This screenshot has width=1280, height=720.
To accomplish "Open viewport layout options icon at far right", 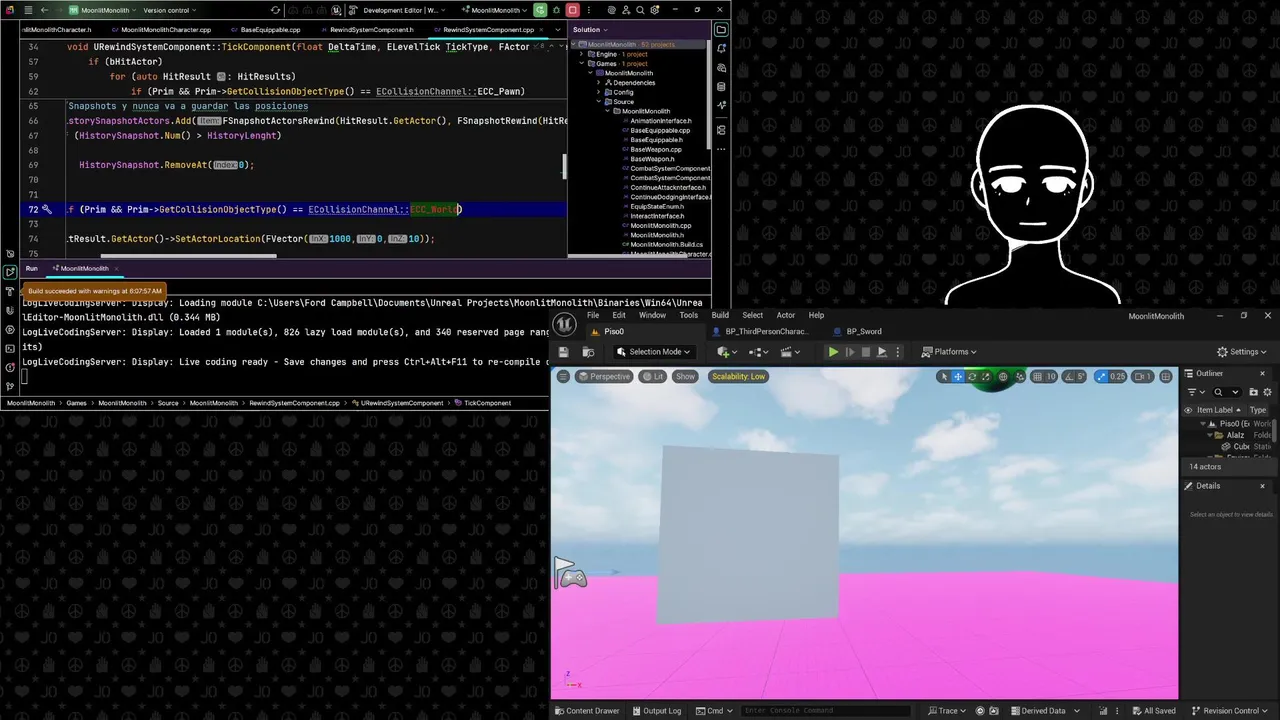I will pyautogui.click(x=1166, y=376).
